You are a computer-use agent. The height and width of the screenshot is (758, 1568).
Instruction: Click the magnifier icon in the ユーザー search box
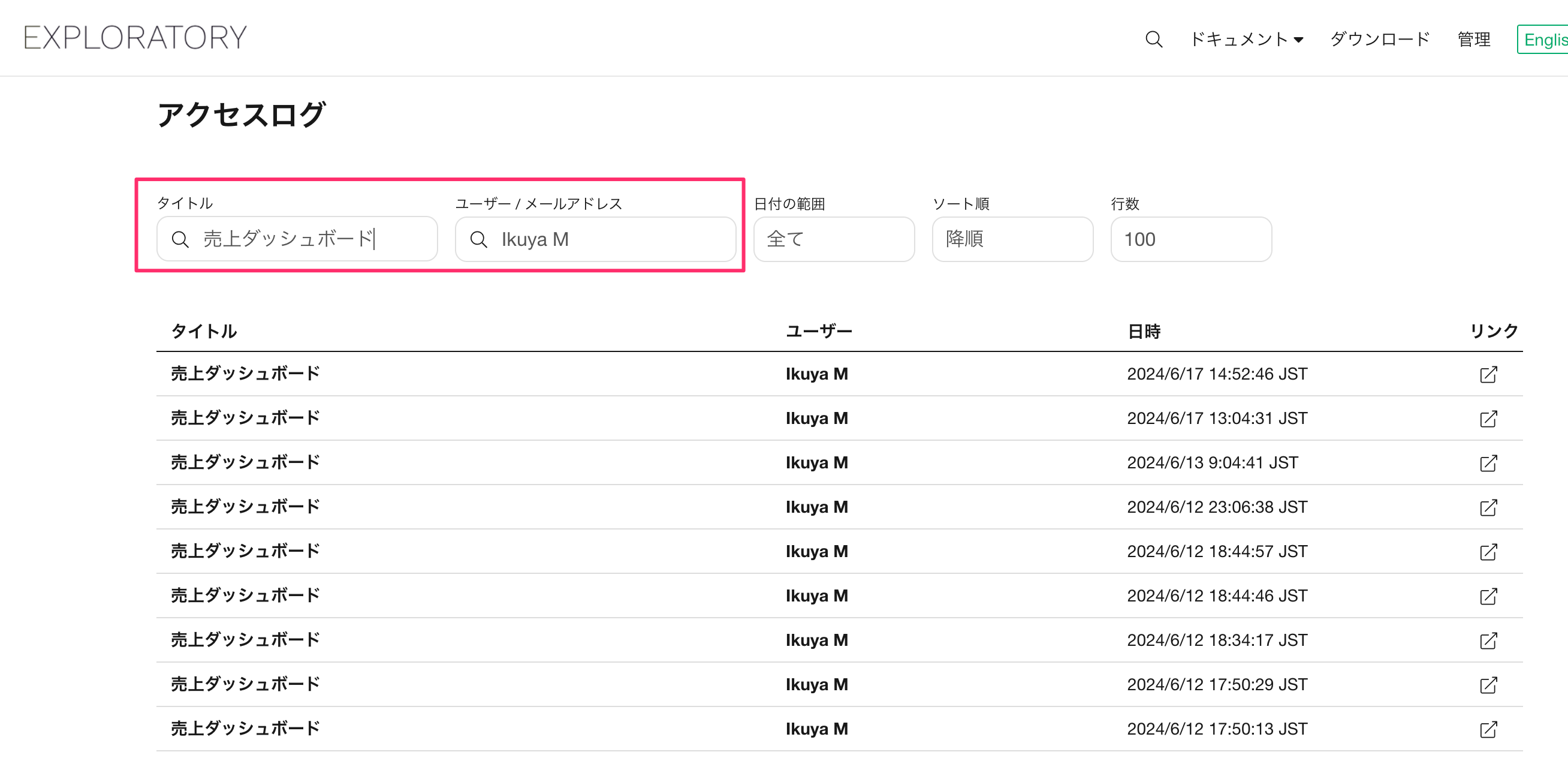[x=478, y=240]
